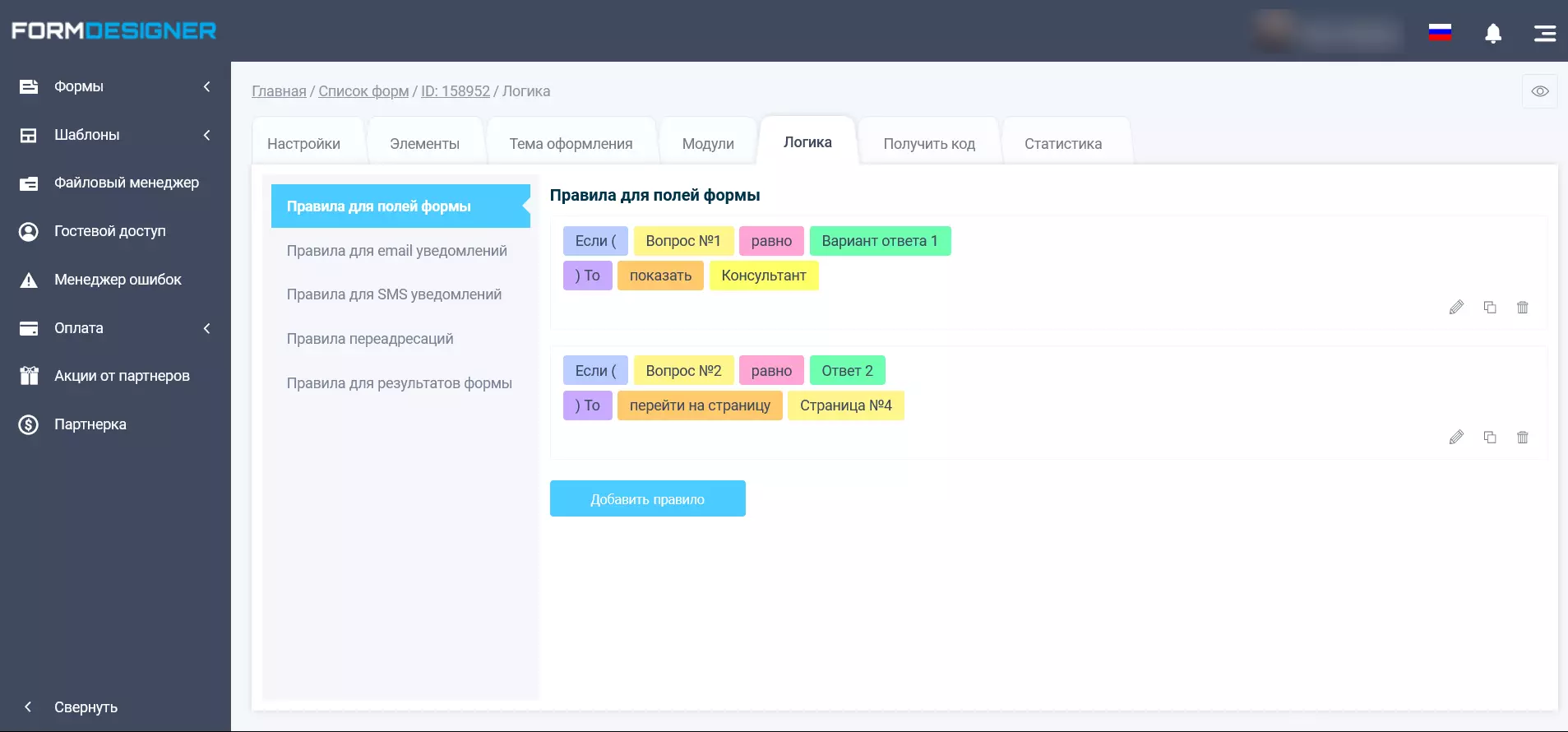
Task: Delete the Вопрос №2 rule
Action: 1523,437
